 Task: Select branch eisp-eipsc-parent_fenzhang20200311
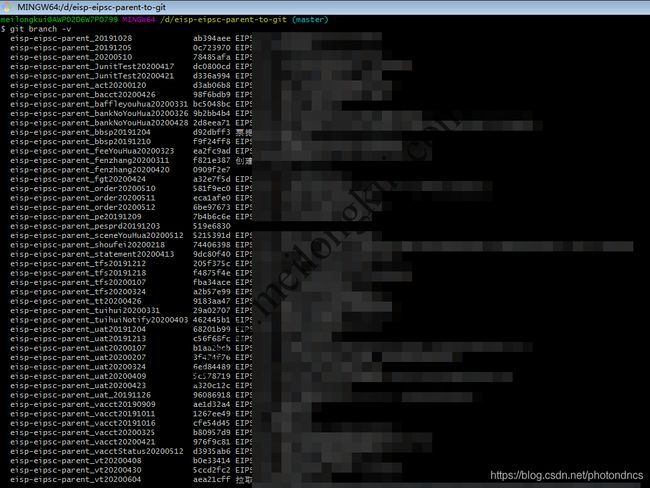click(90, 160)
